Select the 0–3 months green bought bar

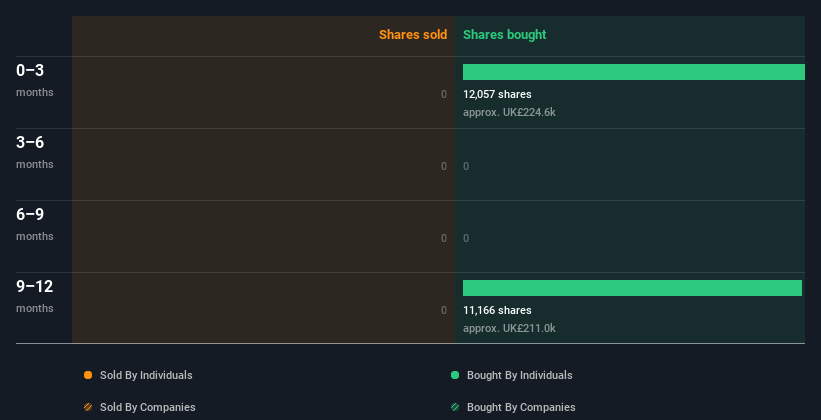pyautogui.click(x=634, y=72)
